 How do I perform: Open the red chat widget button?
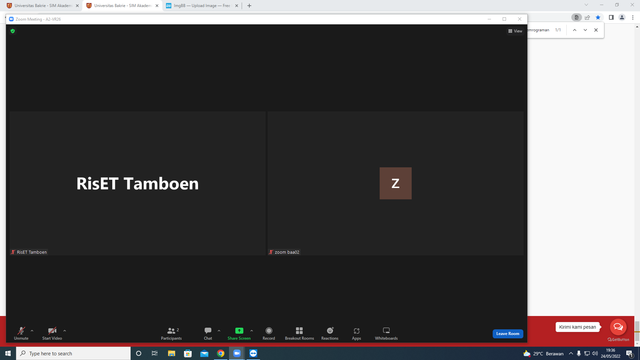click(x=618, y=327)
